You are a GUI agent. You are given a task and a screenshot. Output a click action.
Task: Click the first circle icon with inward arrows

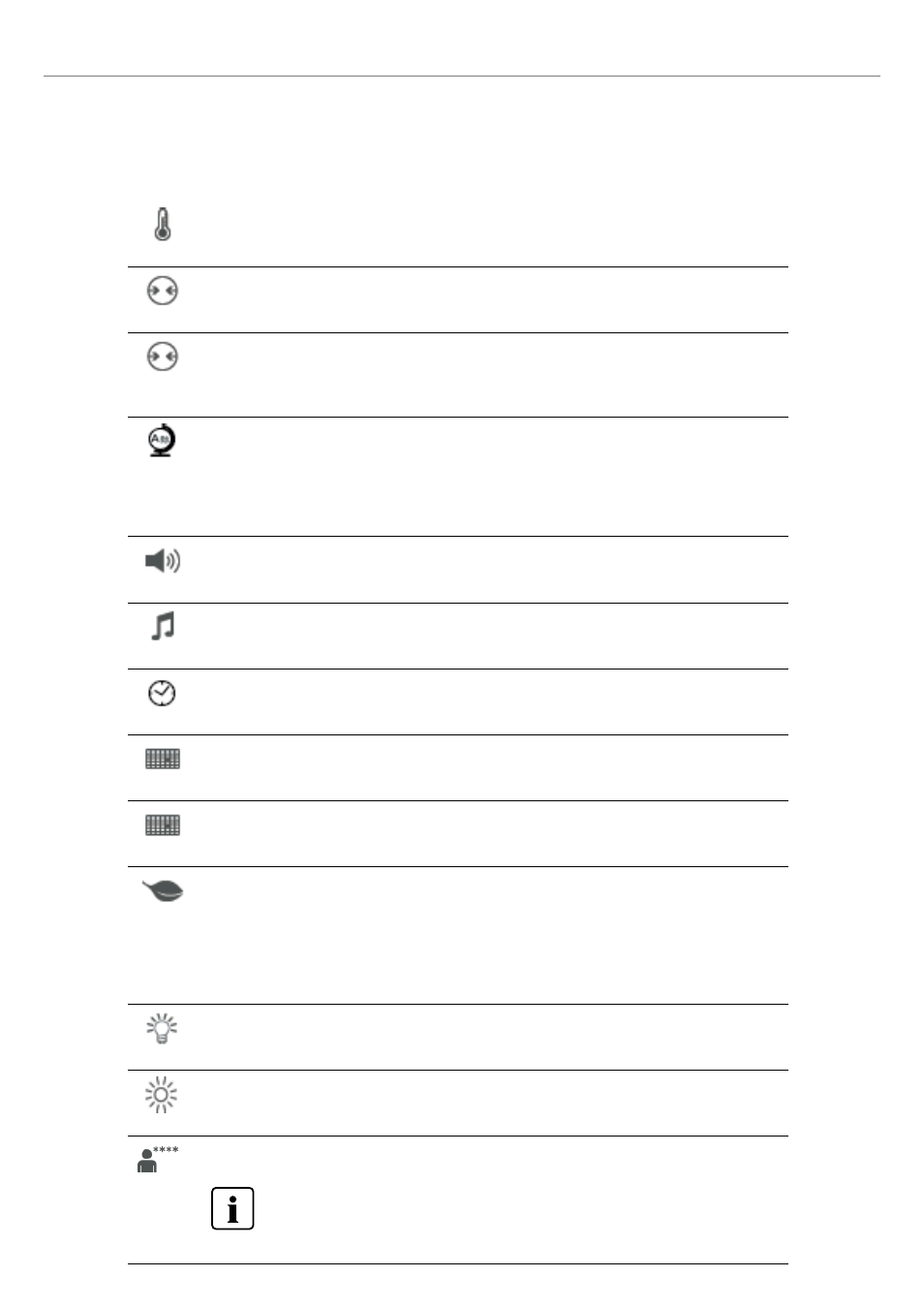click(x=163, y=291)
